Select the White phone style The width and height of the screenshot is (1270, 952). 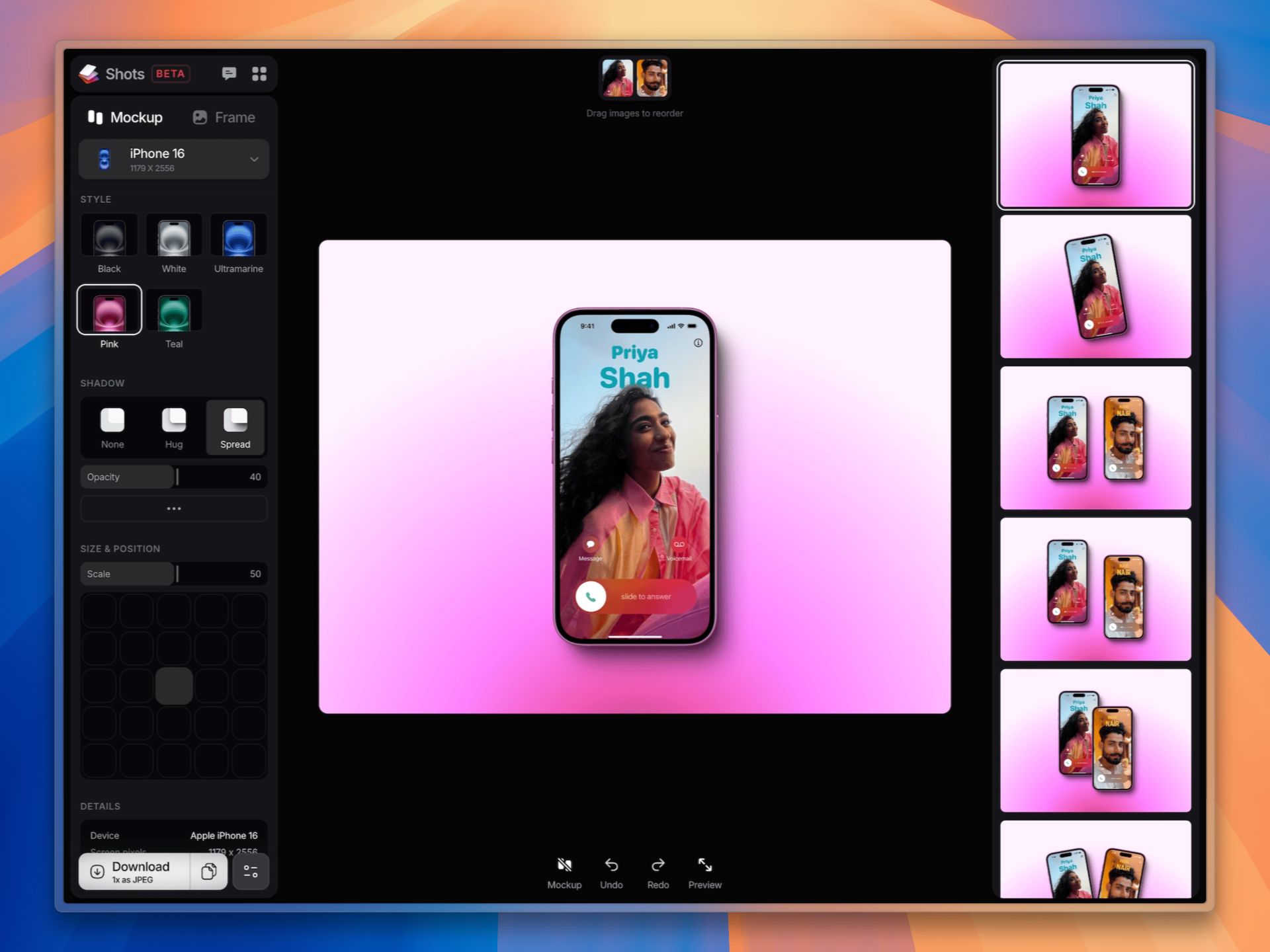174,244
